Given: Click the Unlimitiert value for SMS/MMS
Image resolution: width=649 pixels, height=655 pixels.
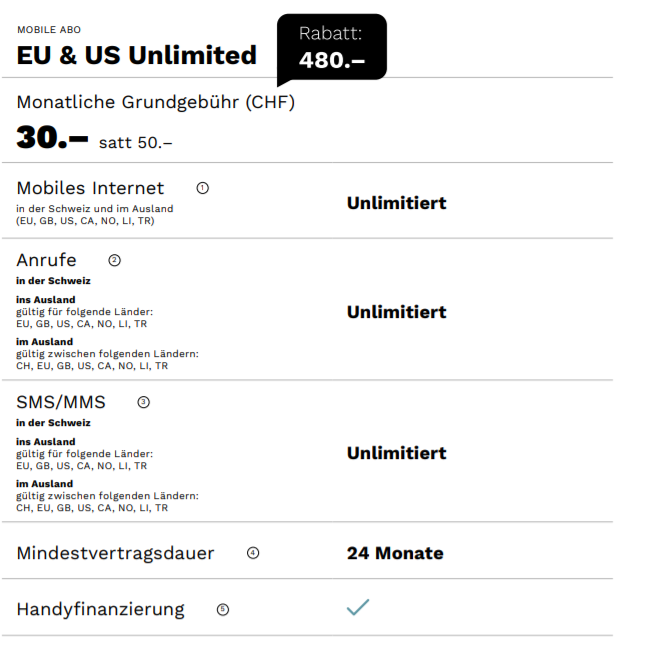Looking at the screenshot, I should (x=396, y=453).
